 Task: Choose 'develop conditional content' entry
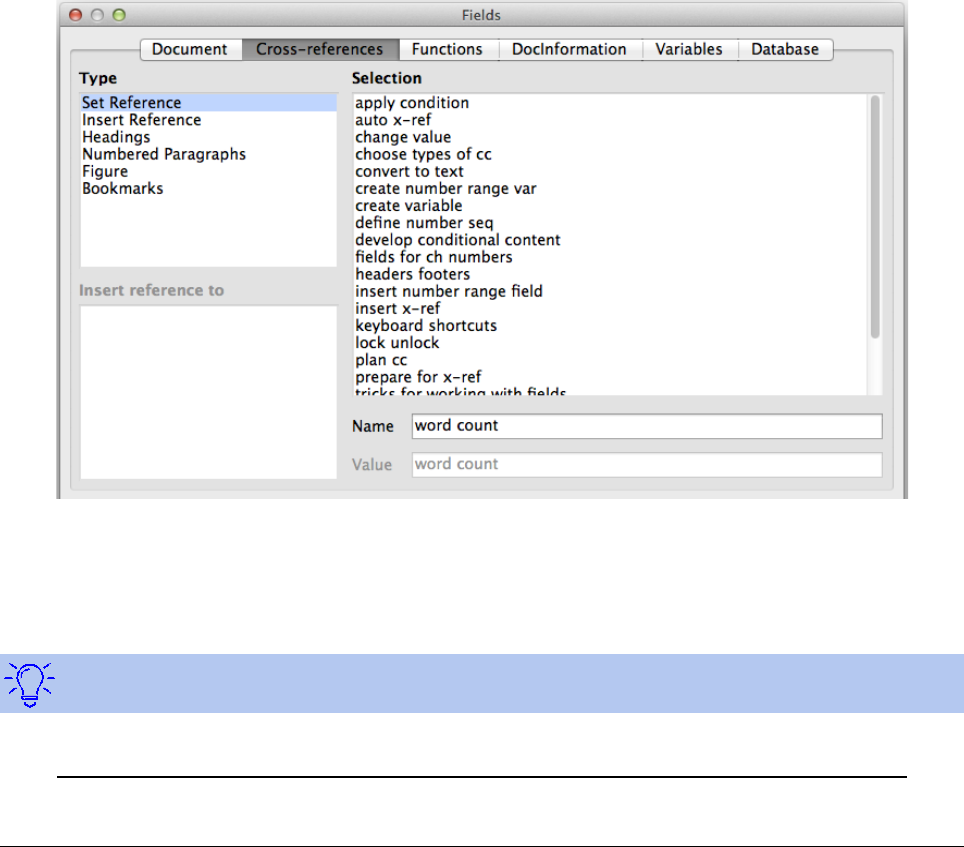[x=609, y=240]
